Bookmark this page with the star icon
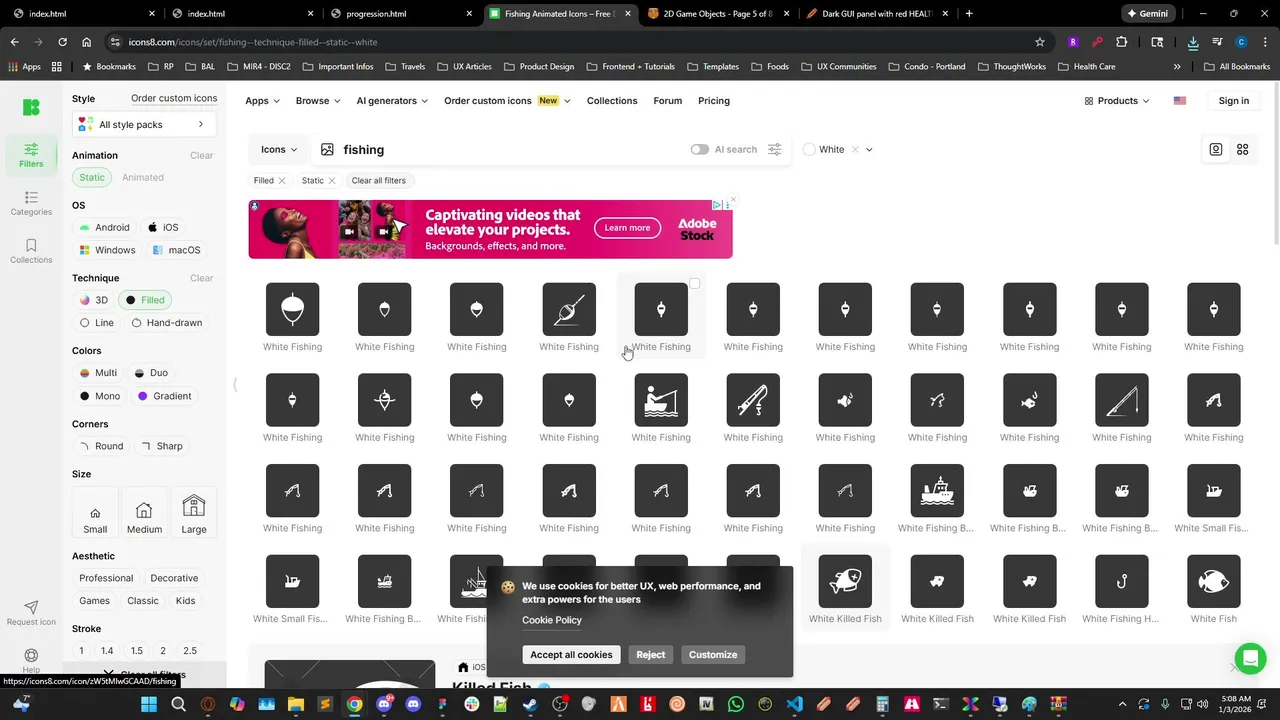Screen dimensions: 1280x720 tap(1040, 42)
